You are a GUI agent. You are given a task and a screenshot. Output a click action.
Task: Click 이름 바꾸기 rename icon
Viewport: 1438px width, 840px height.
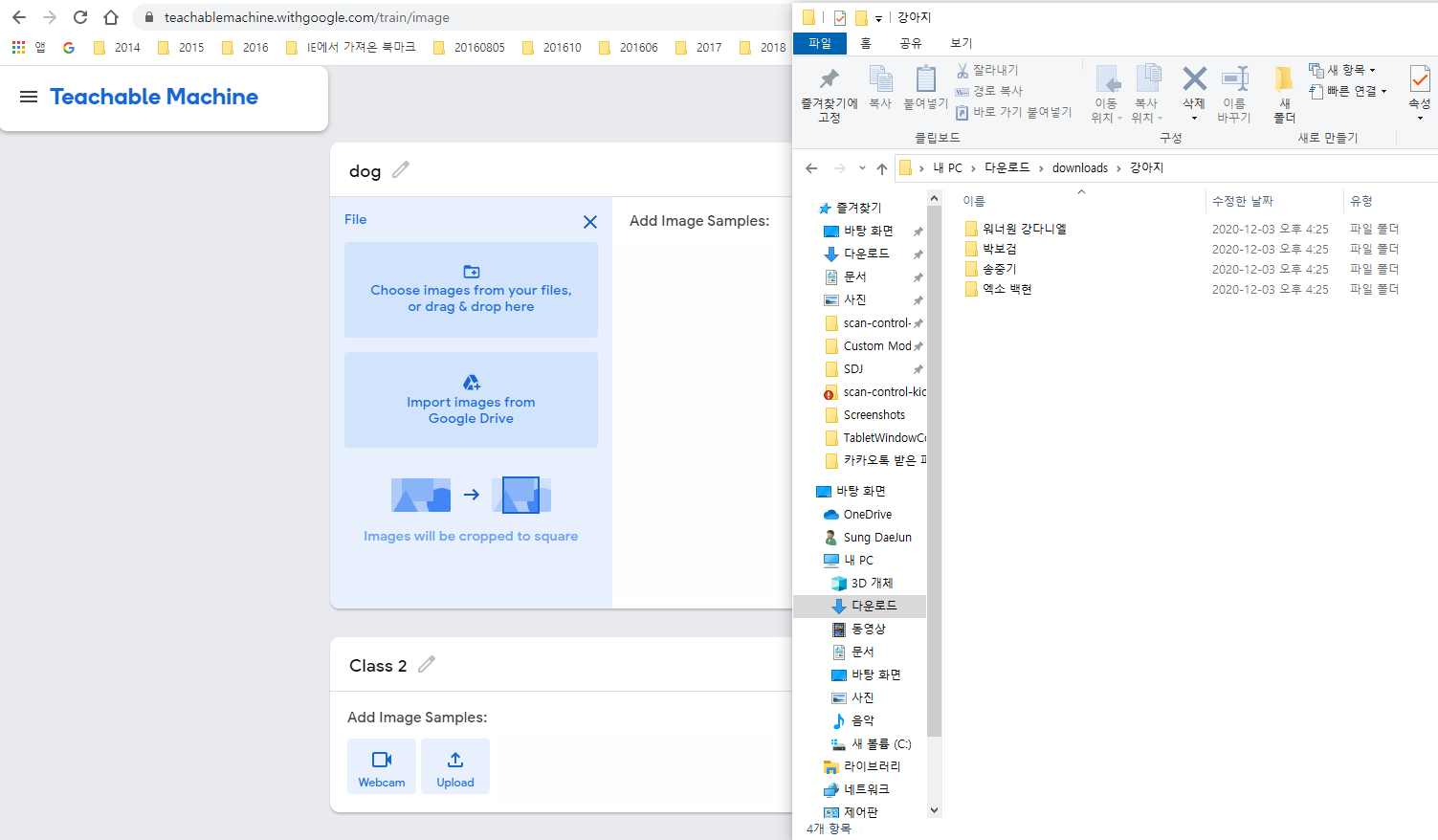1234,94
